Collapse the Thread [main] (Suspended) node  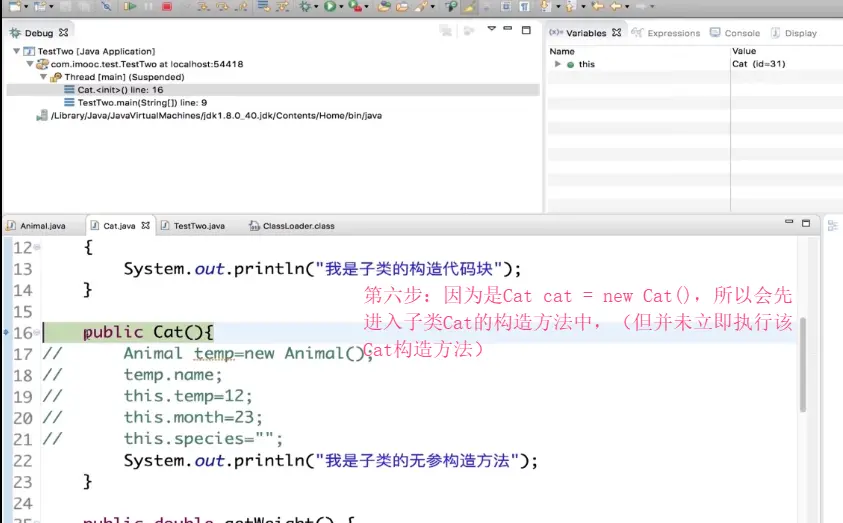(x=43, y=77)
